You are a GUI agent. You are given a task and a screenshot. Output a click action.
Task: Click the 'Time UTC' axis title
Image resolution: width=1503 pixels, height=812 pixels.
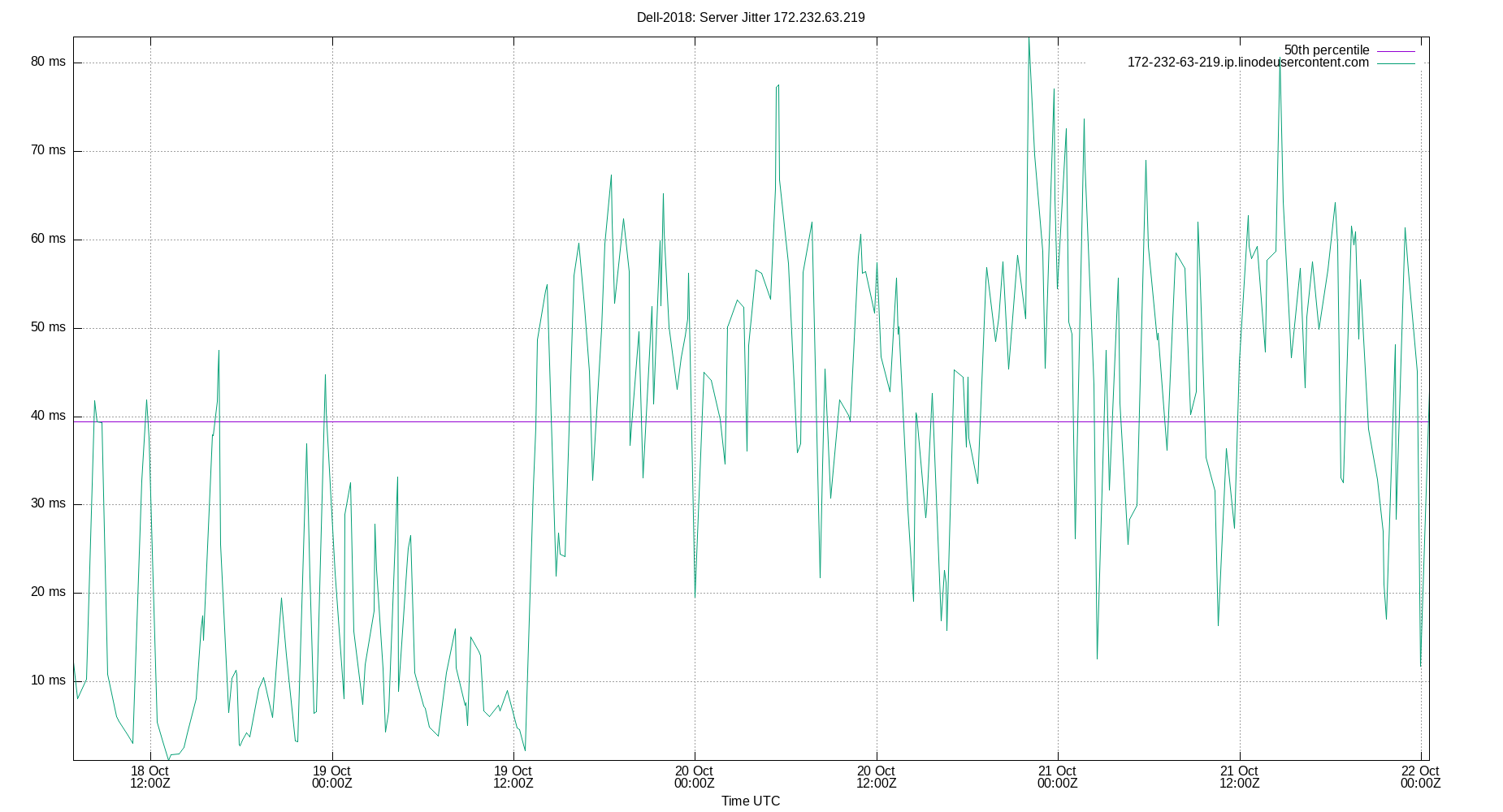751,801
